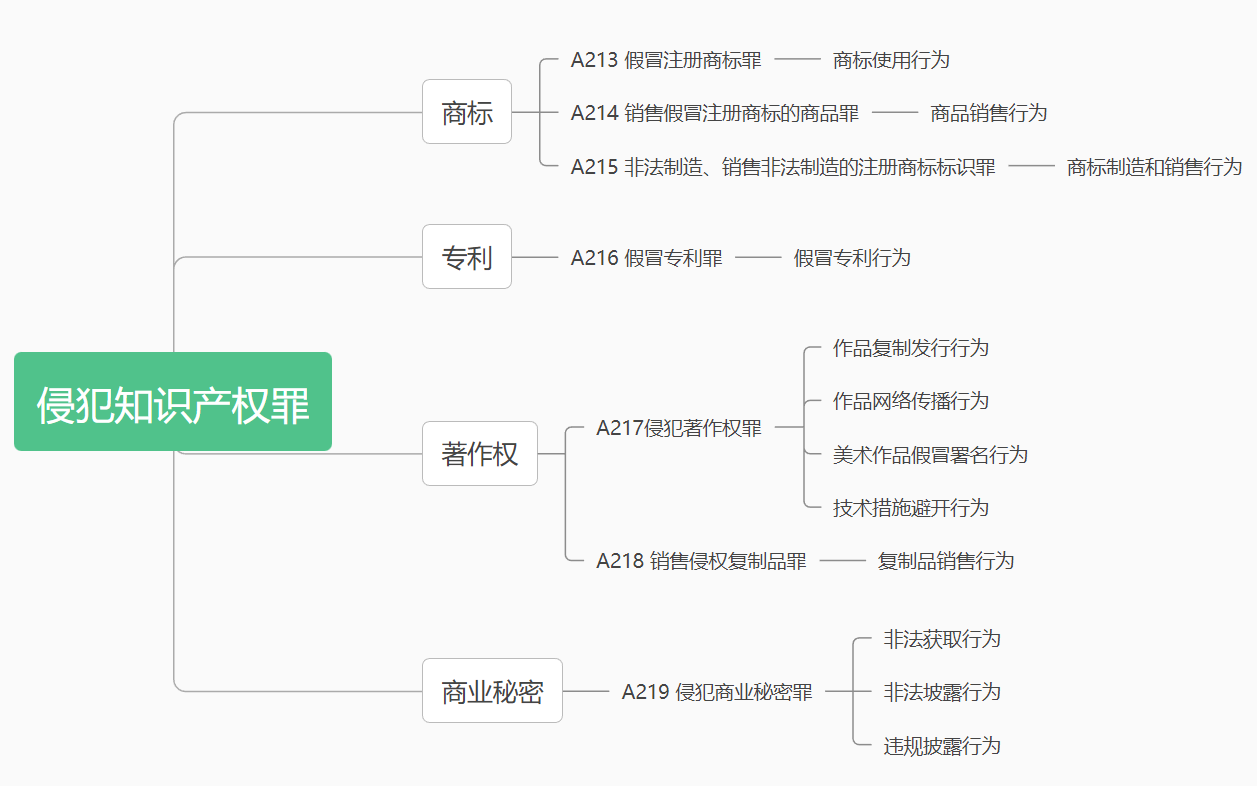Click the 商标 branch node
This screenshot has width=1257, height=786.
467,112
